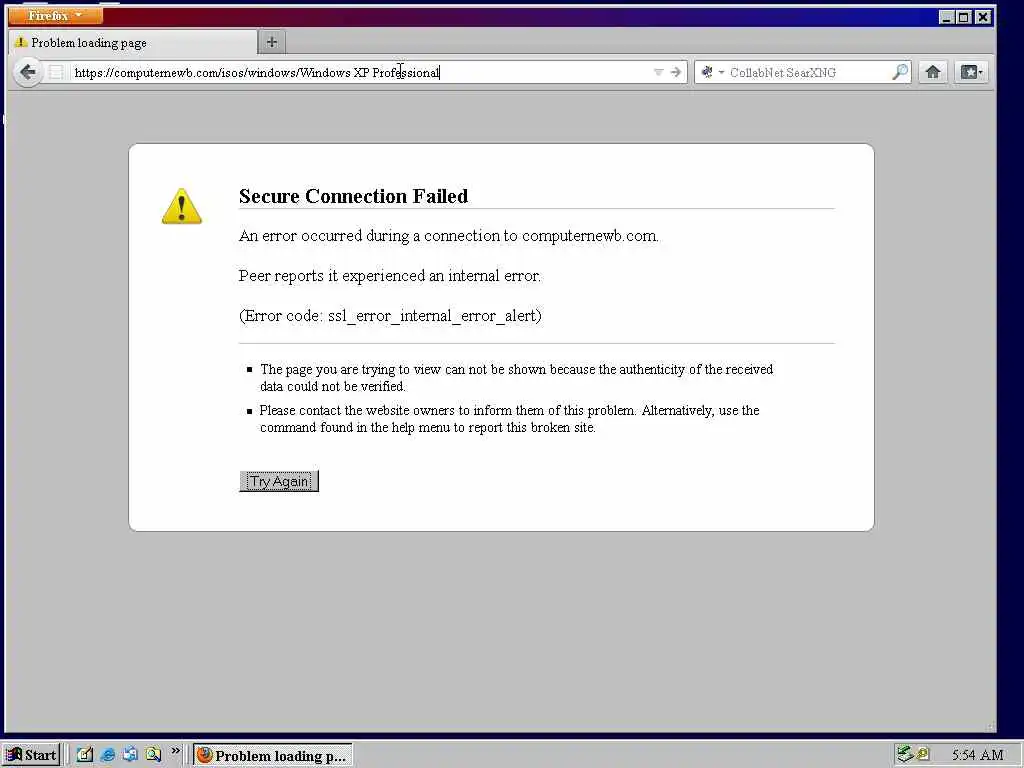1024x768 pixels.
Task: Click the magnifying glass search icon
Action: (900, 72)
